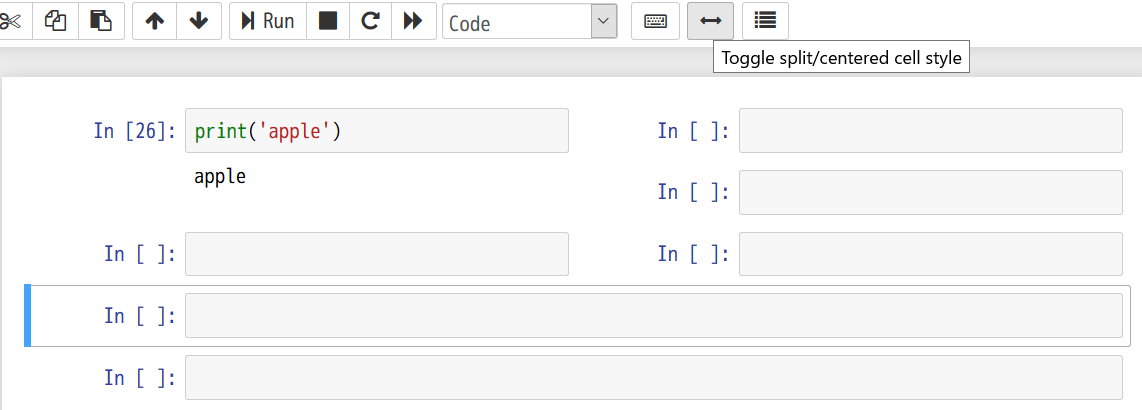The image size is (1142, 410).
Task: Move the selected cell down
Action: (199, 21)
